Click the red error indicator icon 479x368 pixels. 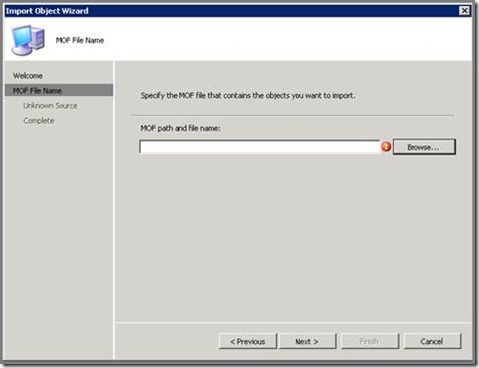coord(386,146)
